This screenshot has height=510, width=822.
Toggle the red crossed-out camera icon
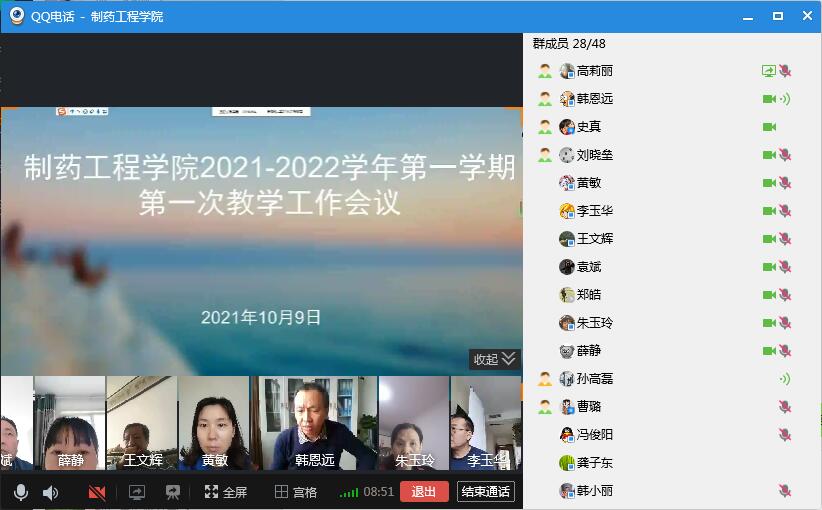[97, 492]
